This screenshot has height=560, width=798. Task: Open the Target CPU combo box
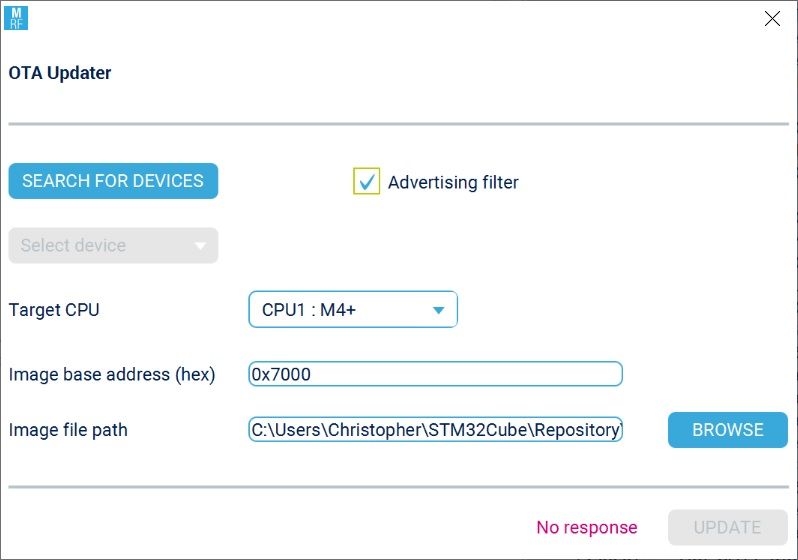pos(353,310)
